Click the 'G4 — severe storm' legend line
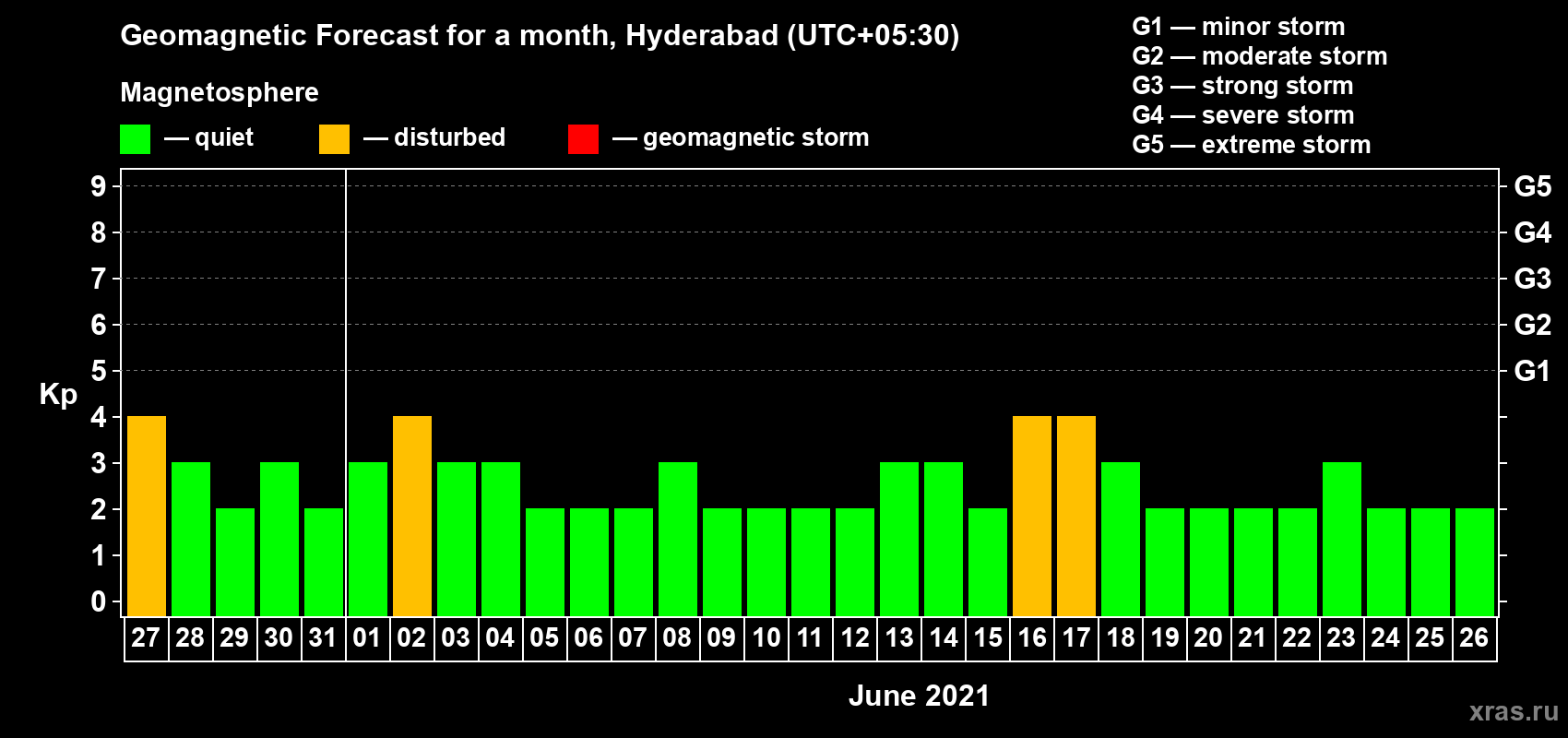1568x738 pixels. [1243, 115]
